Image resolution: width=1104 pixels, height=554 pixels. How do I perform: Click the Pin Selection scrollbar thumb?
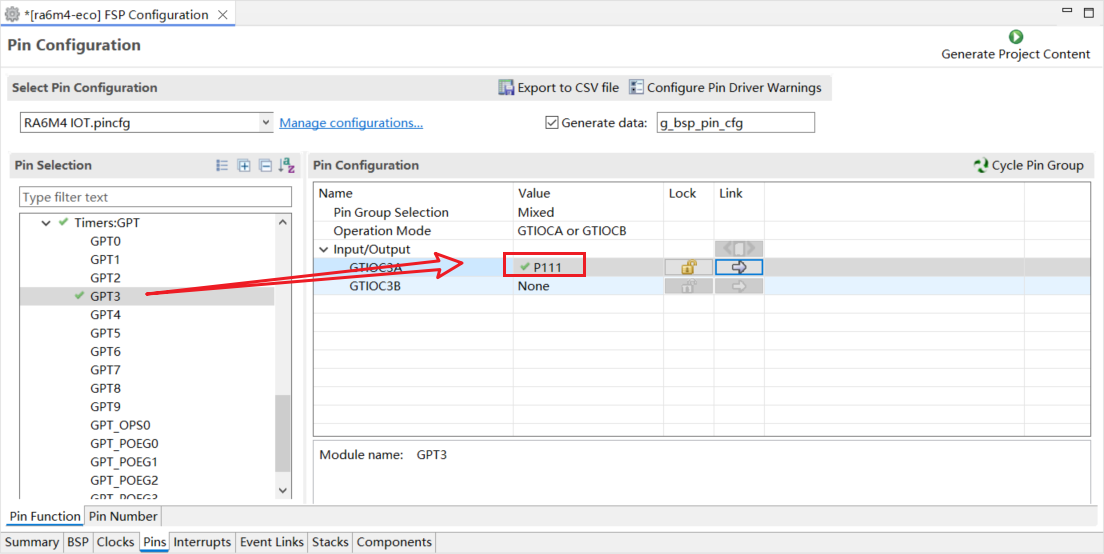pyautogui.click(x=283, y=433)
